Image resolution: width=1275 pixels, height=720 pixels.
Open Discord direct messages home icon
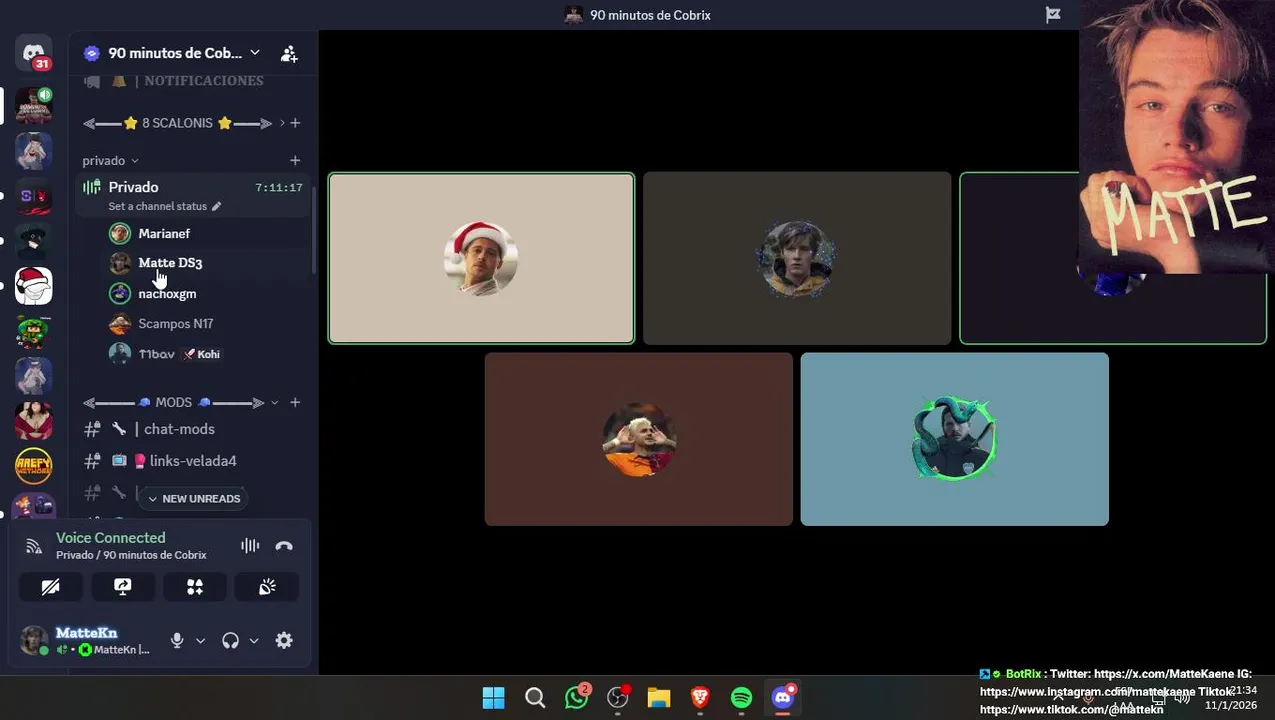click(x=34, y=52)
